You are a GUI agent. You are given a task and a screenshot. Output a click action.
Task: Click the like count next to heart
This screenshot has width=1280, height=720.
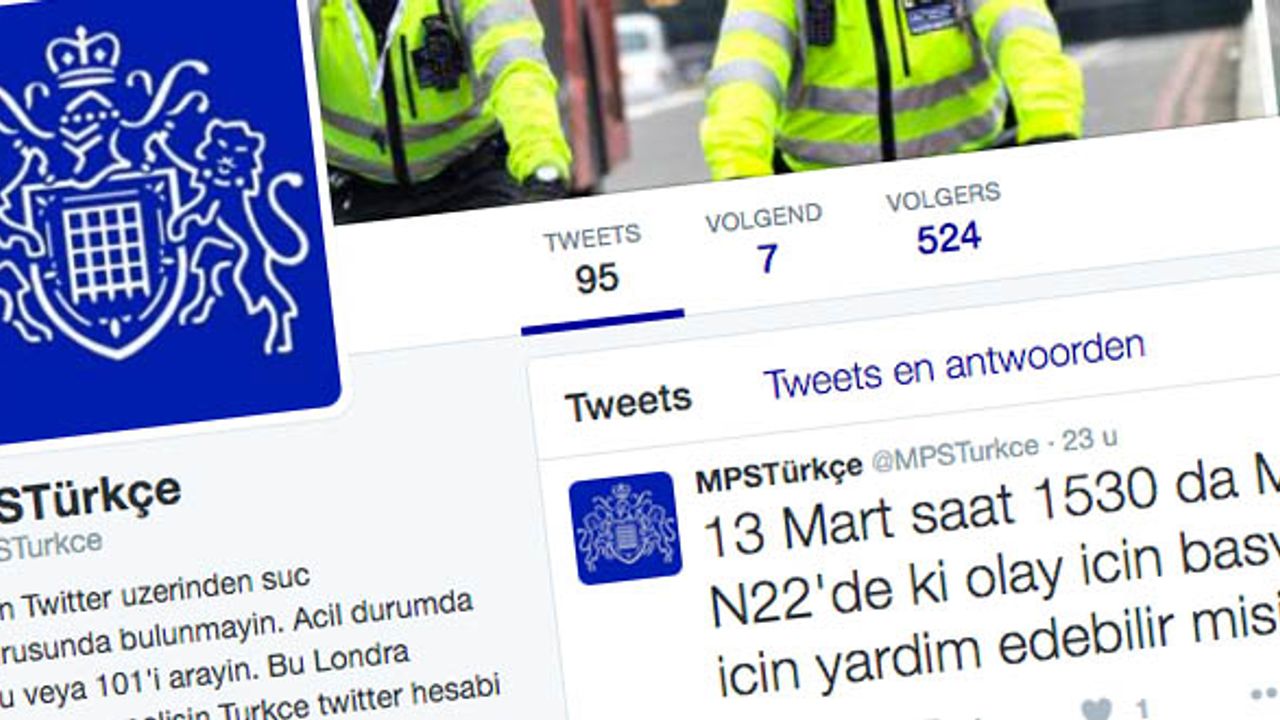(1140, 708)
